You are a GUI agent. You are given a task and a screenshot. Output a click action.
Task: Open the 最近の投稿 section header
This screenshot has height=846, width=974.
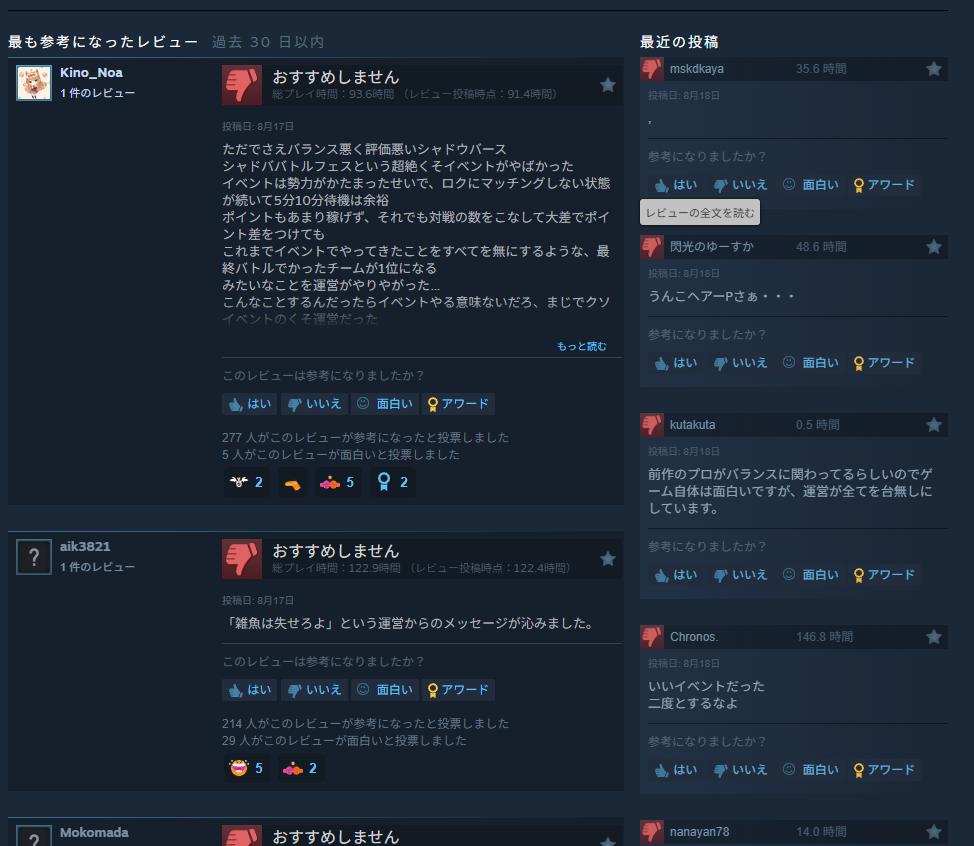tap(679, 42)
